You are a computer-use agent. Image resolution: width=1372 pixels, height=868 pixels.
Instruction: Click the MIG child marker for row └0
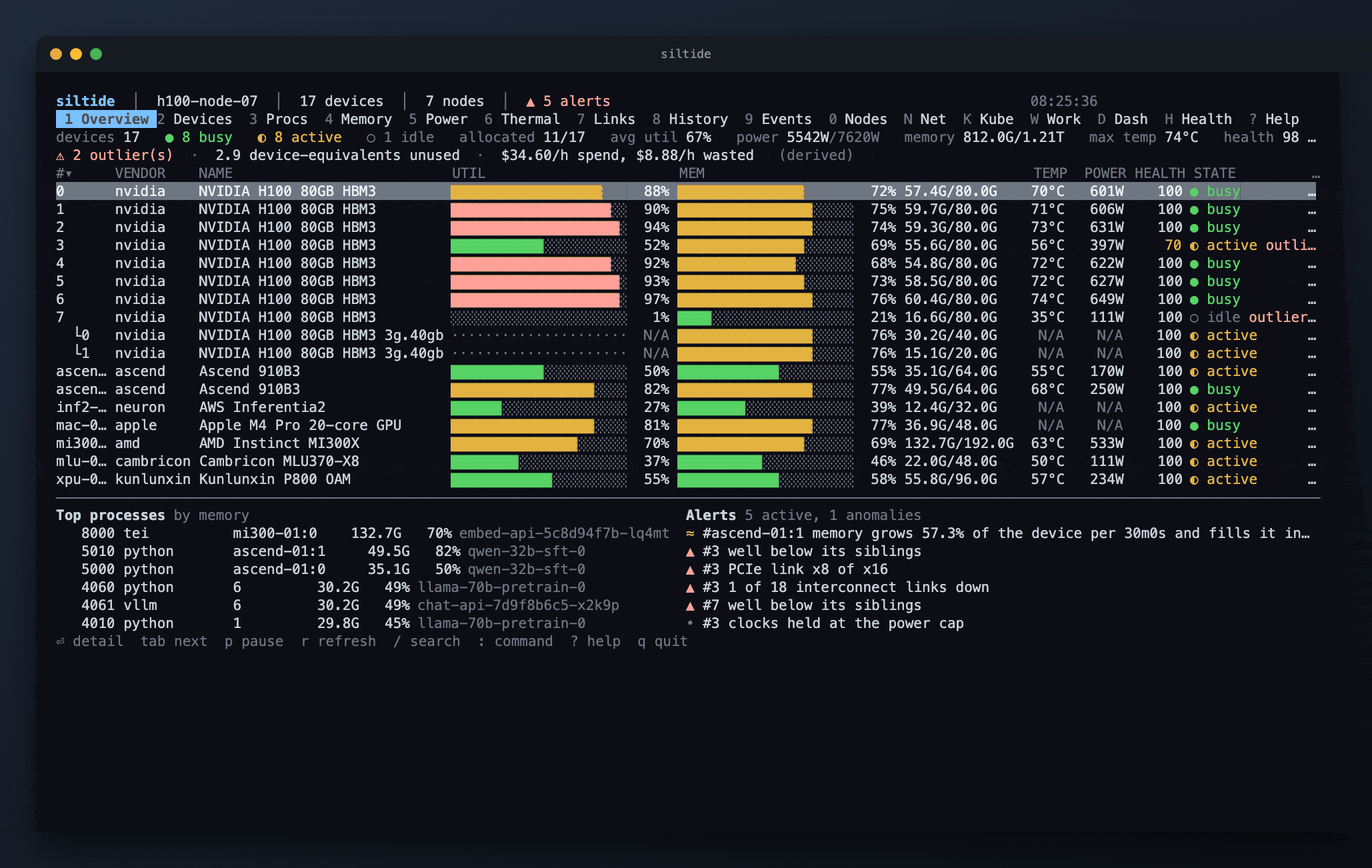[82, 335]
